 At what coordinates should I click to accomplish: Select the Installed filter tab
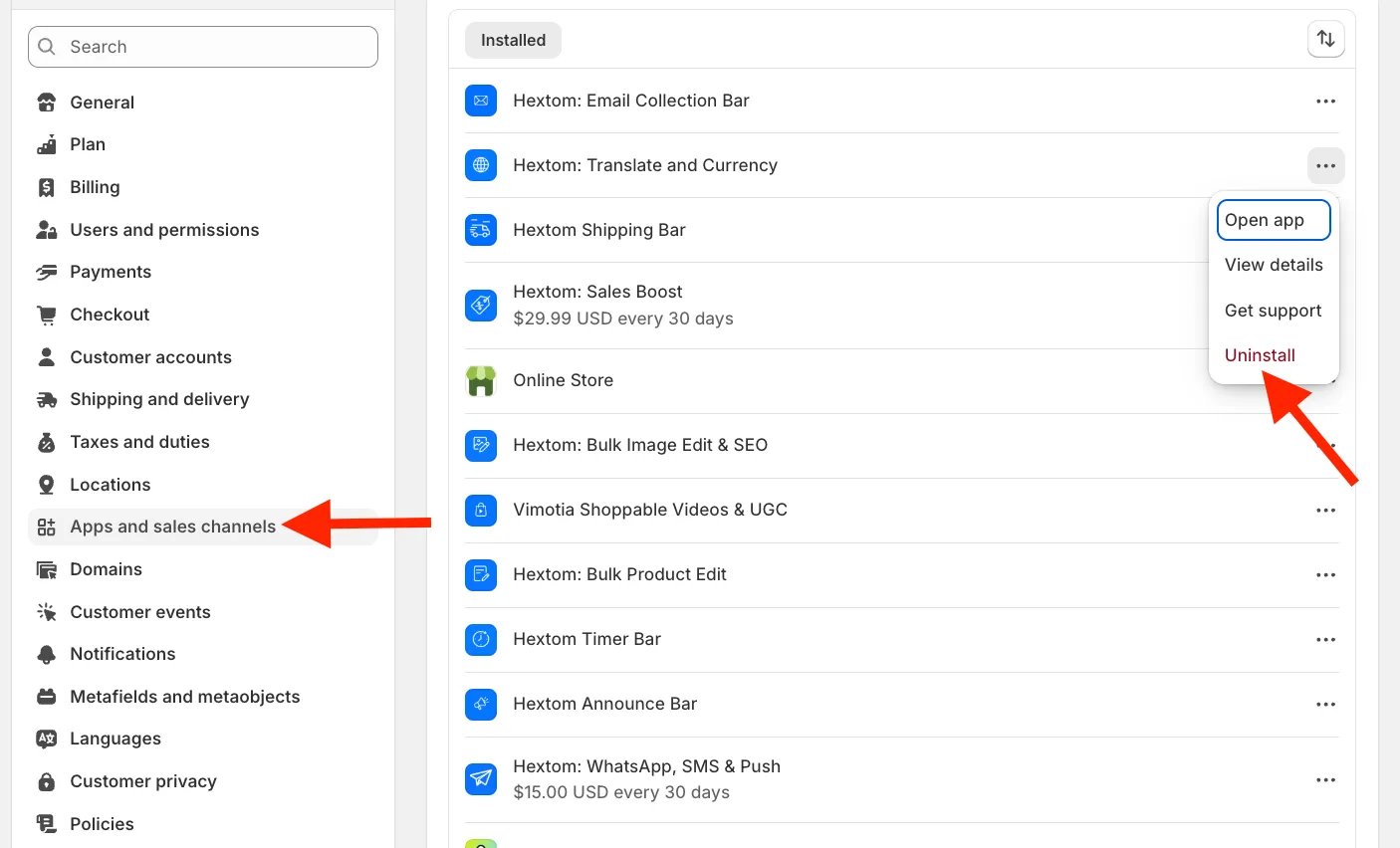pos(513,40)
